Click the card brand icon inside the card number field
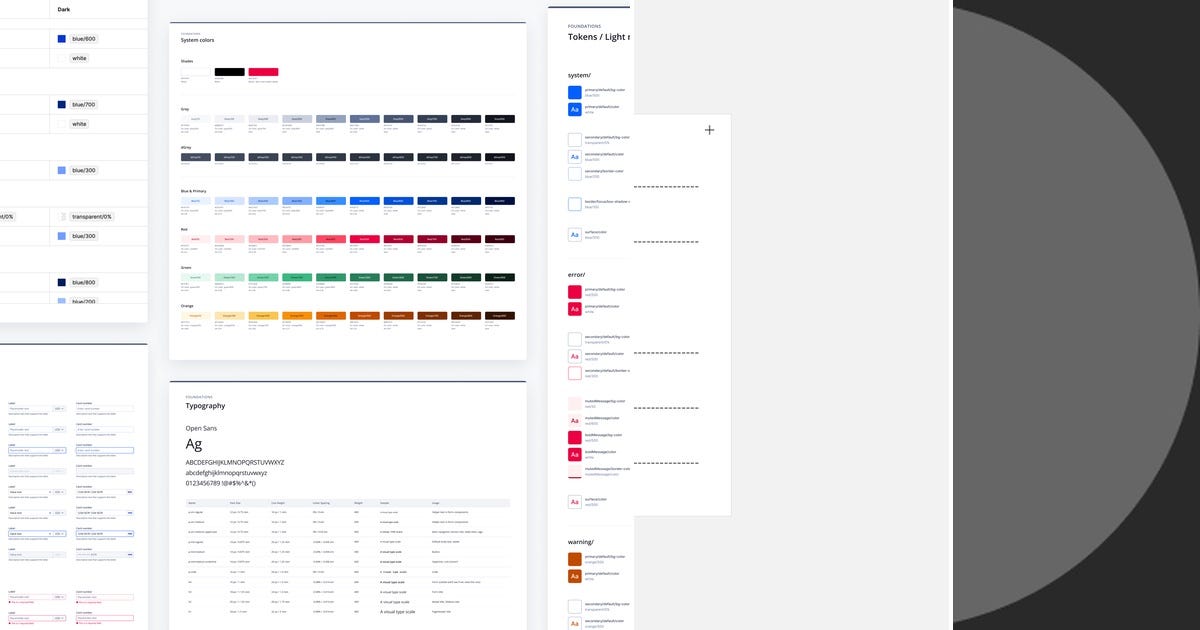This screenshot has width=1200, height=630. tap(130, 492)
